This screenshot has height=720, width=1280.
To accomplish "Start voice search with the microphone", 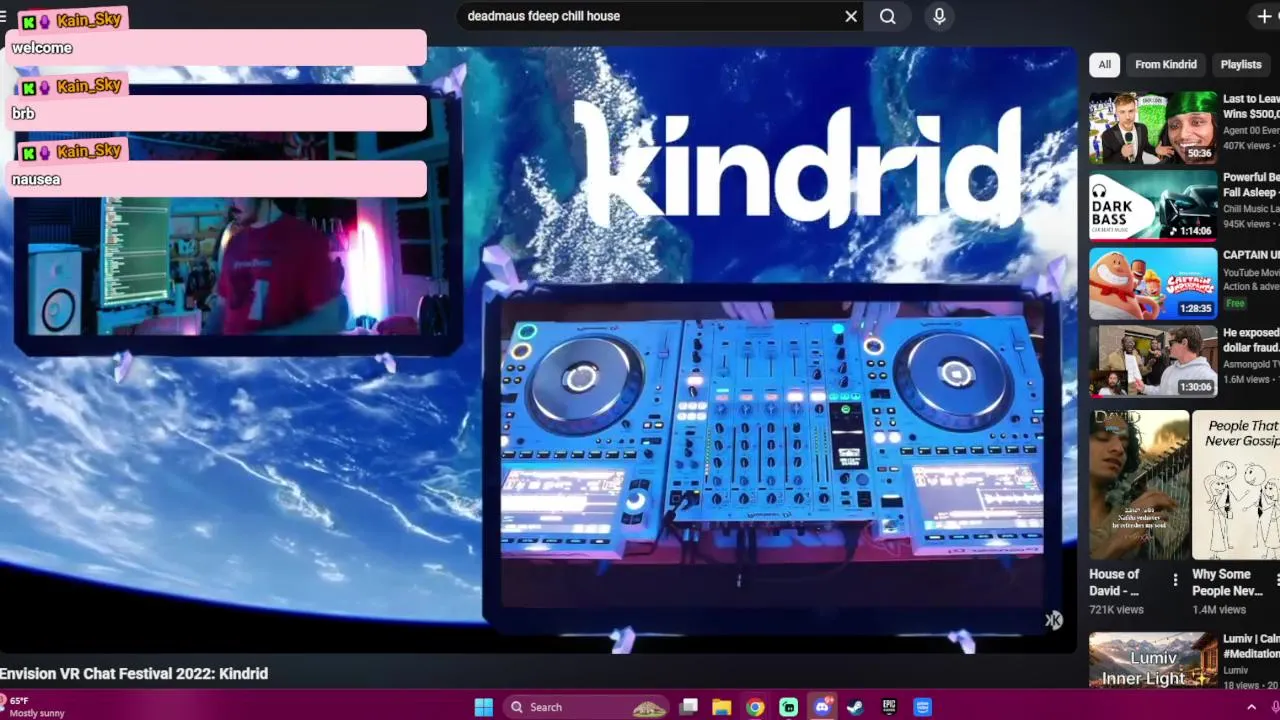I will [939, 16].
